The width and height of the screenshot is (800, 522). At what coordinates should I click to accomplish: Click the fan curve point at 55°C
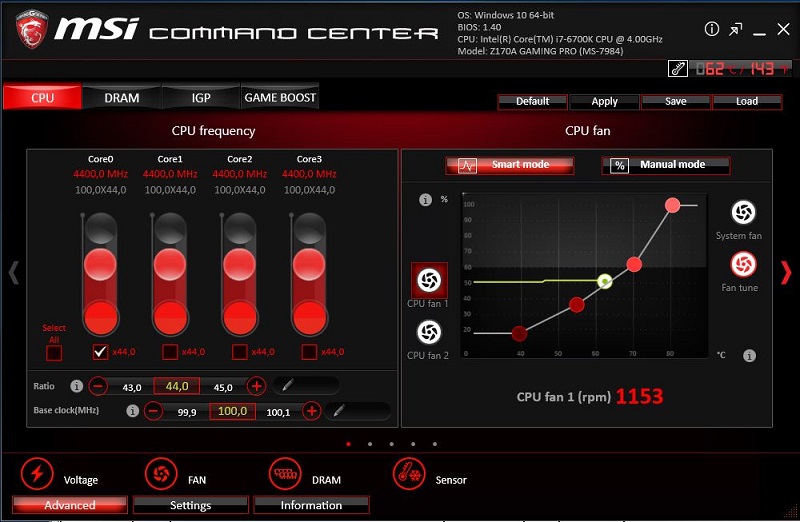click(x=577, y=305)
